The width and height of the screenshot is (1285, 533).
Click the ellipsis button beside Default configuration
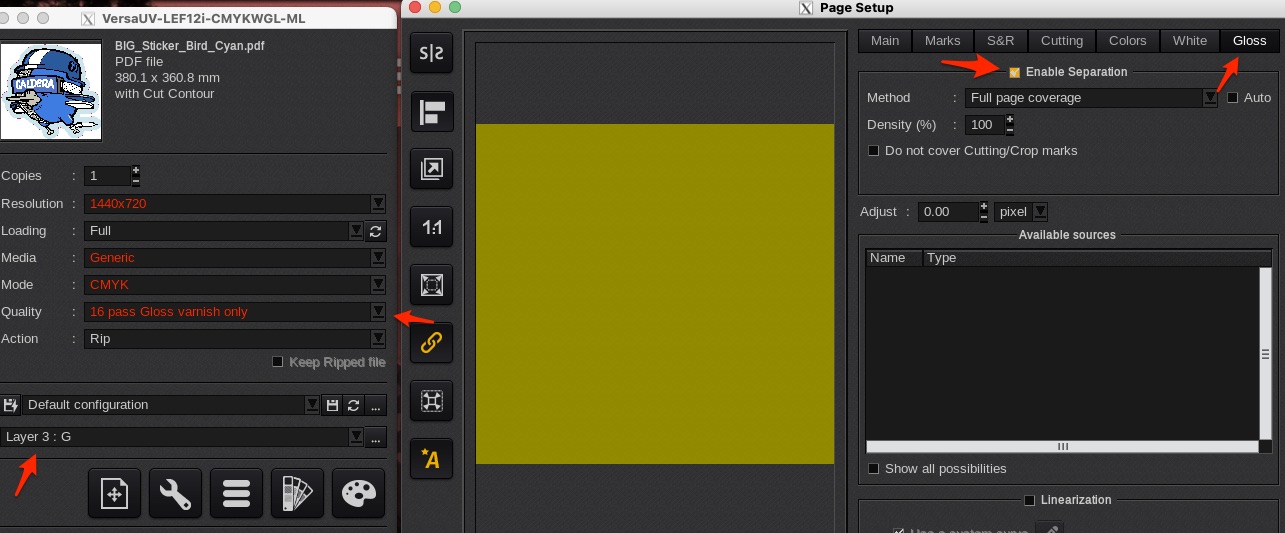coord(376,405)
